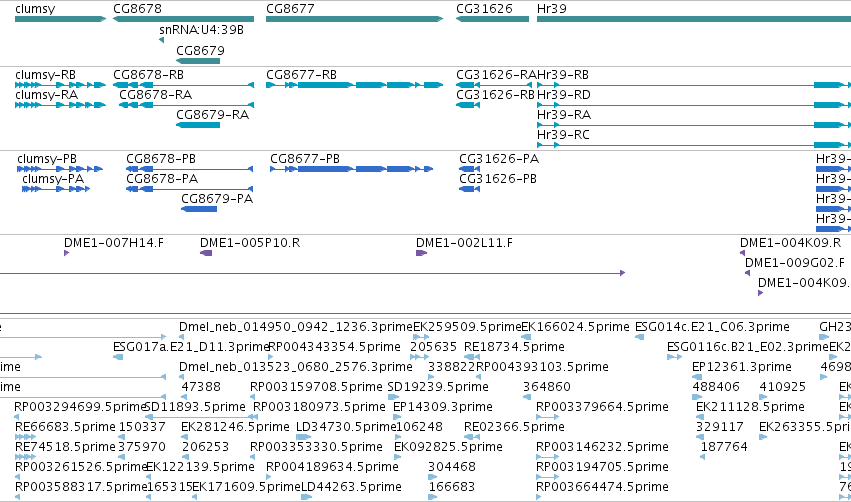The height and width of the screenshot is (502, 851).
Task: Click the EK122139.5prime label
Action: click(200, 468)
